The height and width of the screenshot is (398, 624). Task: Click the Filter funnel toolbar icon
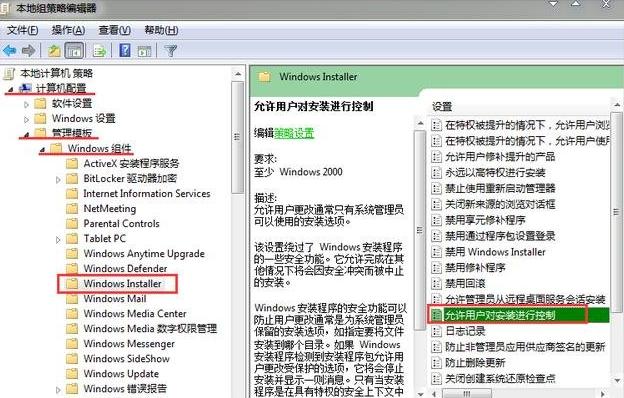point(170,51)
